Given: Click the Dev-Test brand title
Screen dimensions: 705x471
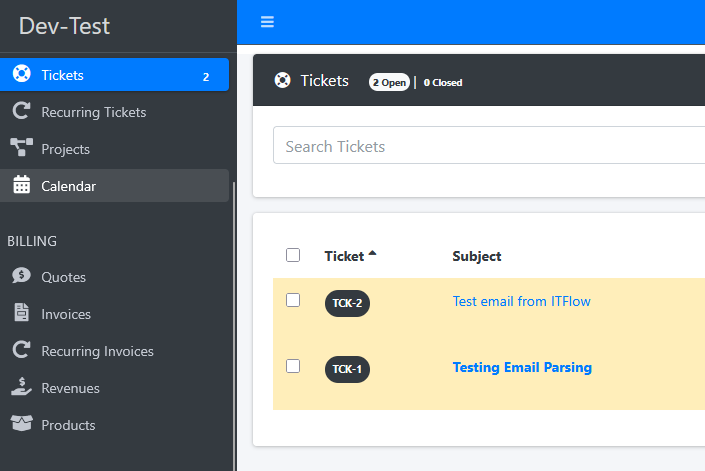Looking at the screenshot, I should click(x=64, y=26).
